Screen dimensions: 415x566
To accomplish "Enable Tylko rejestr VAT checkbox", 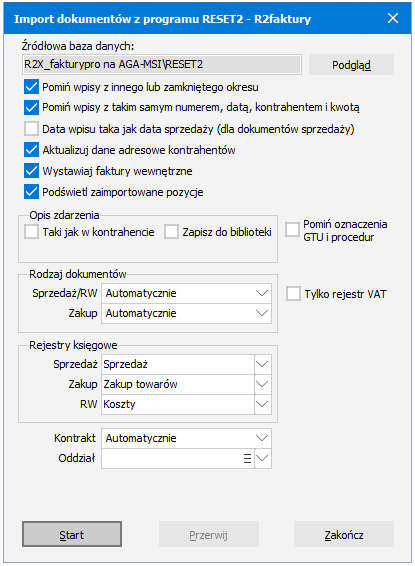I will (293, 294).
